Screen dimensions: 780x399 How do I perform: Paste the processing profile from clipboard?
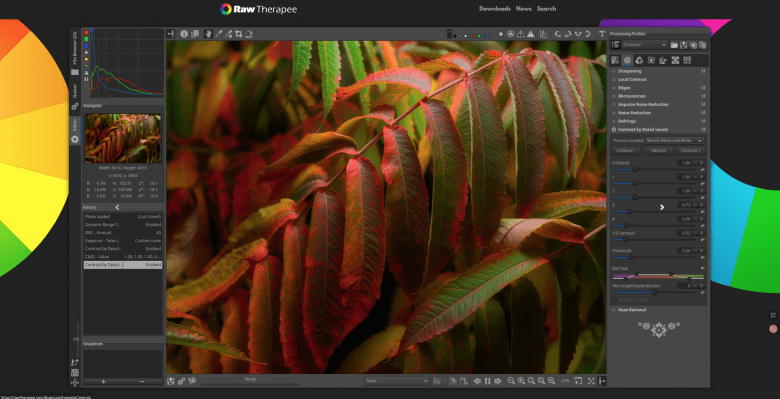702,45
